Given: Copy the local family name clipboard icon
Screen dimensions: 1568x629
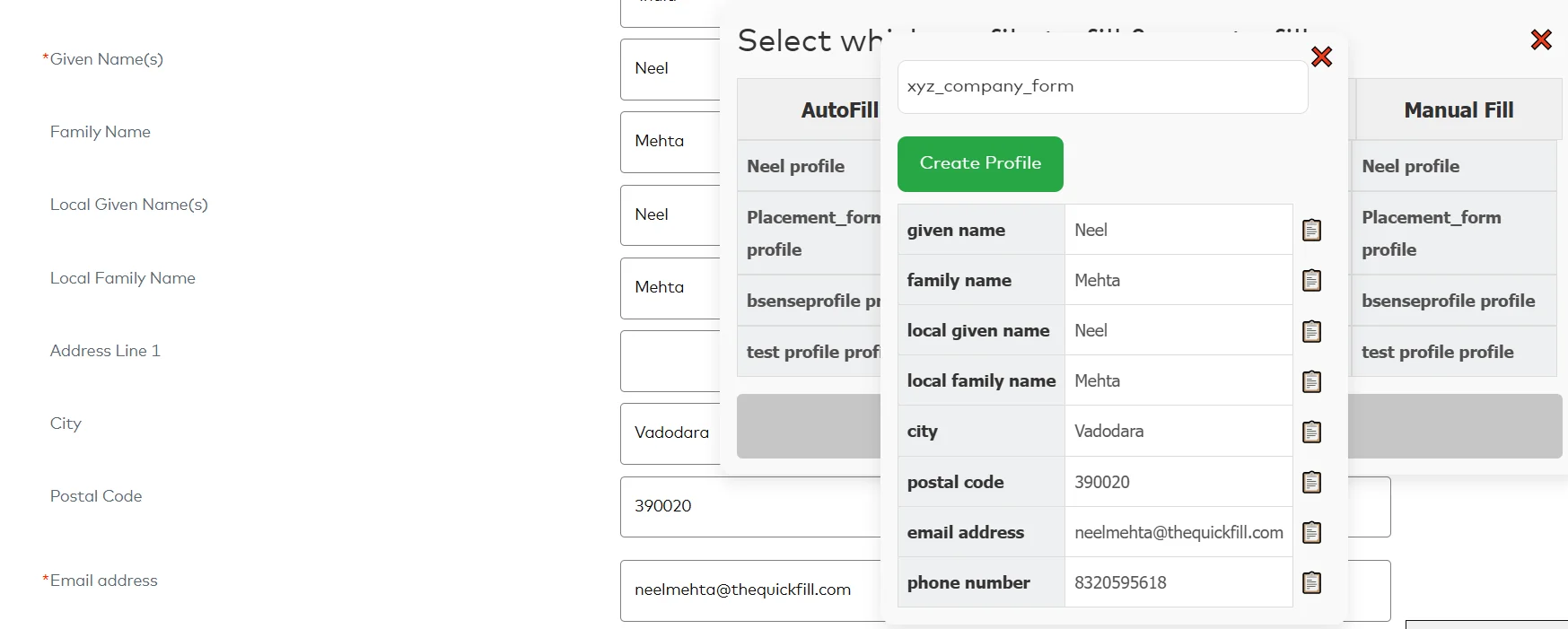Looking at the screenshot, I should [1311, 381].
